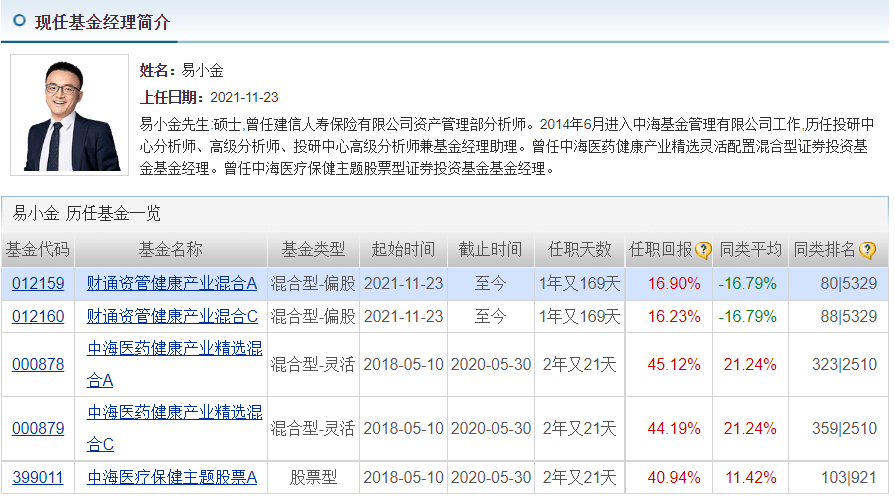895x502 pixels.
Task: Open fund code 000878 link
Action: pyautogui.click(x=38, y=364)
